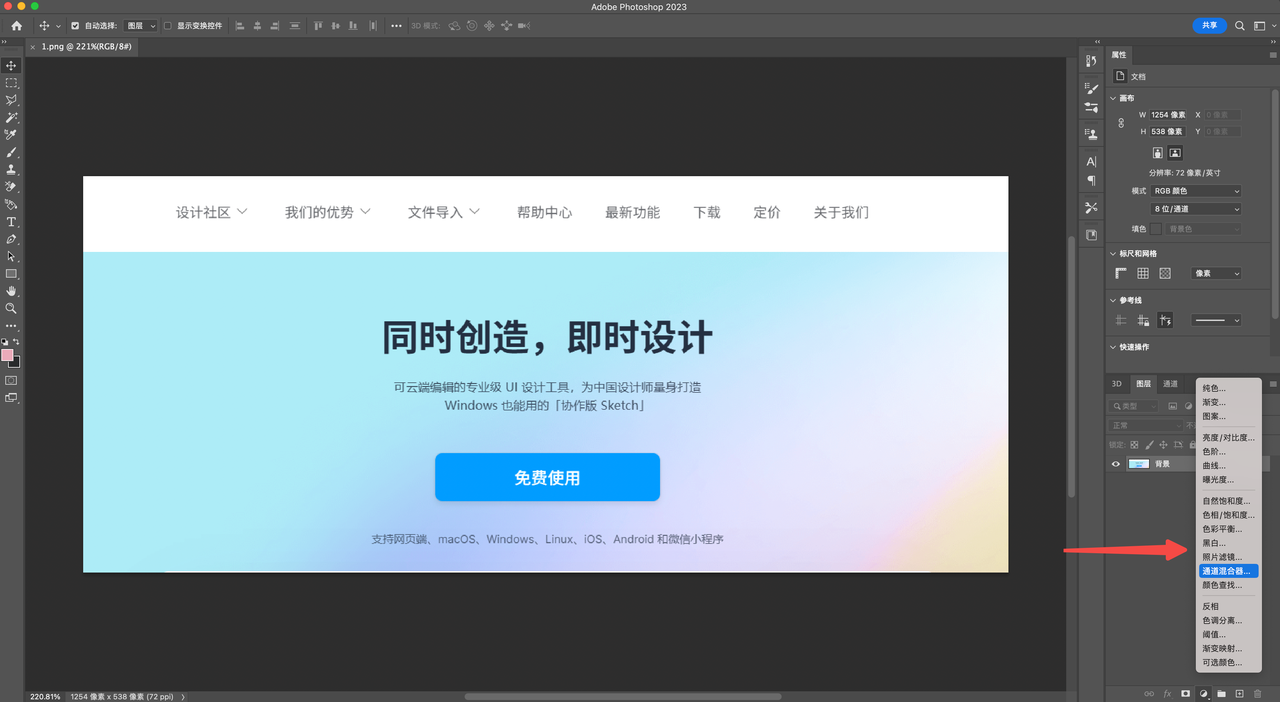Collapse the 快速操作 section
The image size is (1280, 702).
[x=1114, y=347]
